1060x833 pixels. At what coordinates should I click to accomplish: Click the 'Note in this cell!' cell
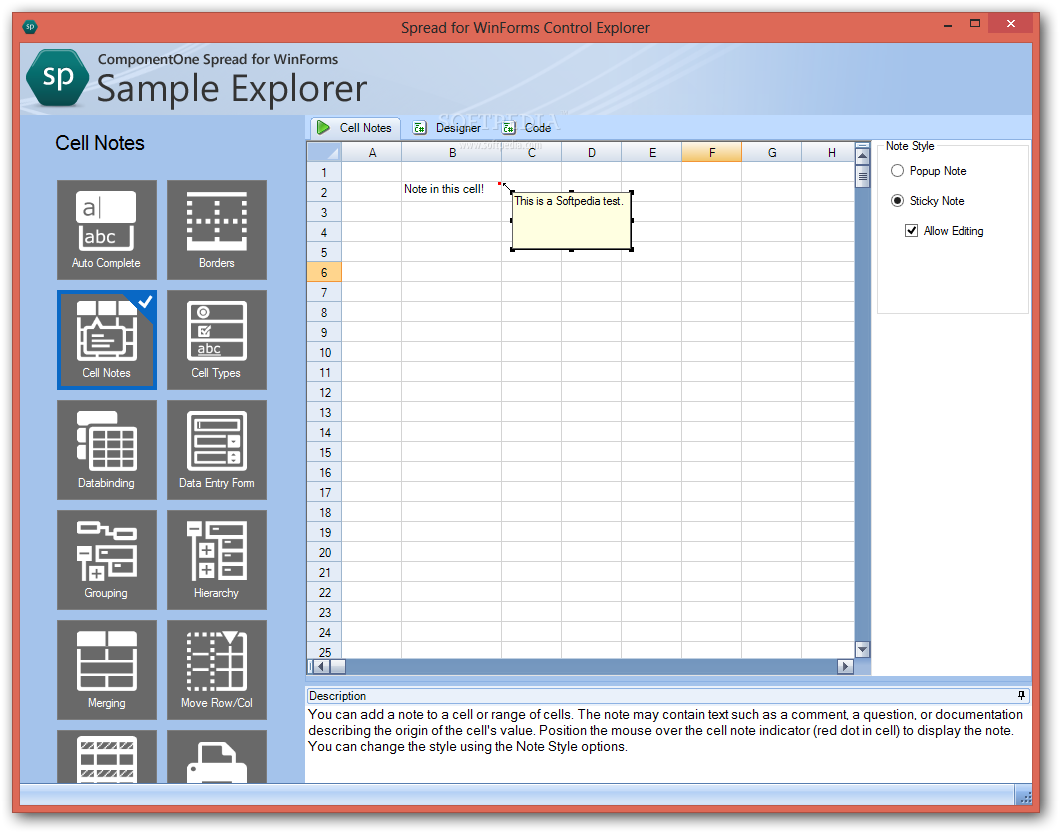point(452,192)
